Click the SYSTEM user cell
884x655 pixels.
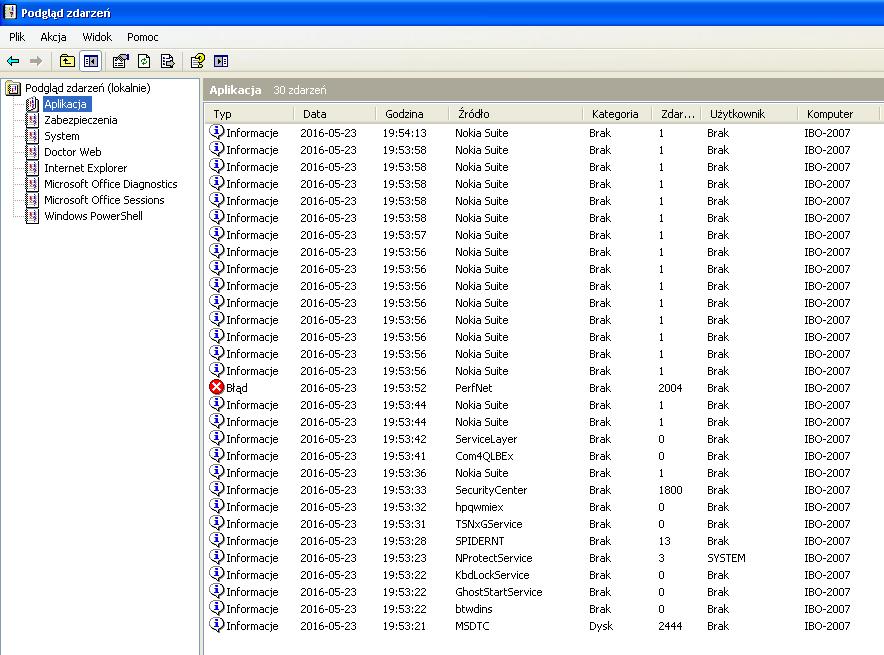pos(726,557)
